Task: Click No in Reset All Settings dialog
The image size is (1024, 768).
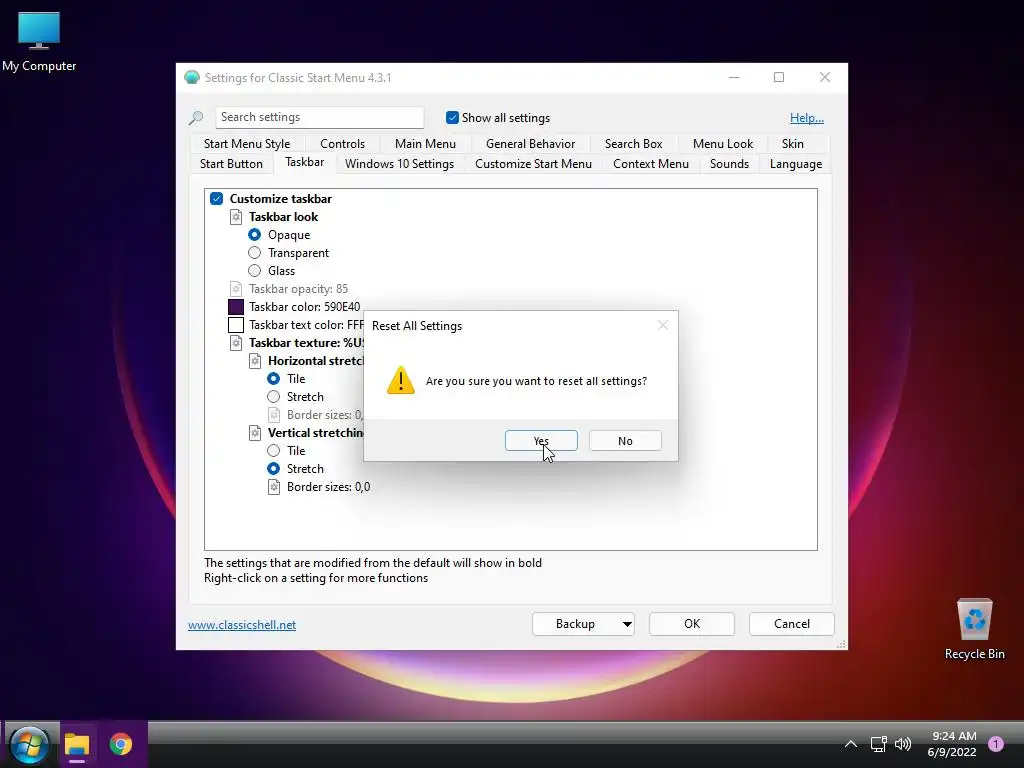Action: coord(625,441)
